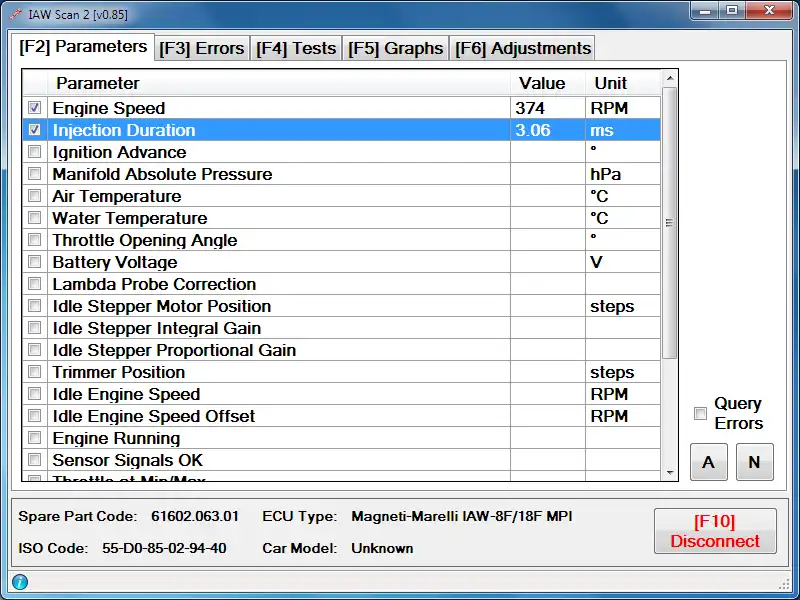Viewport: 800px width, 600px height.
Task: Switch to the [F2] Parameters tab
Action: 83,47
